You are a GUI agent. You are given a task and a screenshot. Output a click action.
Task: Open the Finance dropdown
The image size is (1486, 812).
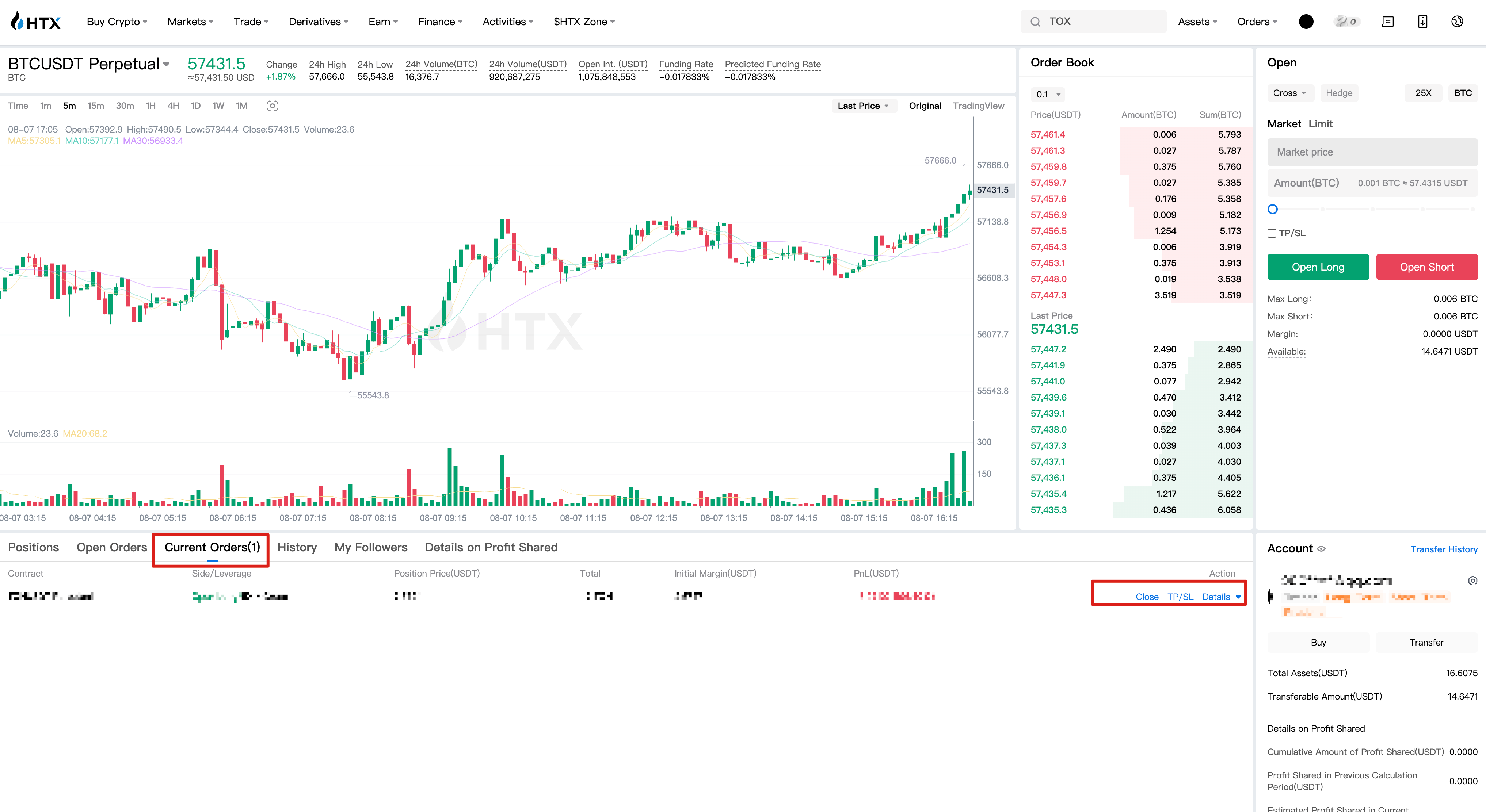[x=440, y=21]
